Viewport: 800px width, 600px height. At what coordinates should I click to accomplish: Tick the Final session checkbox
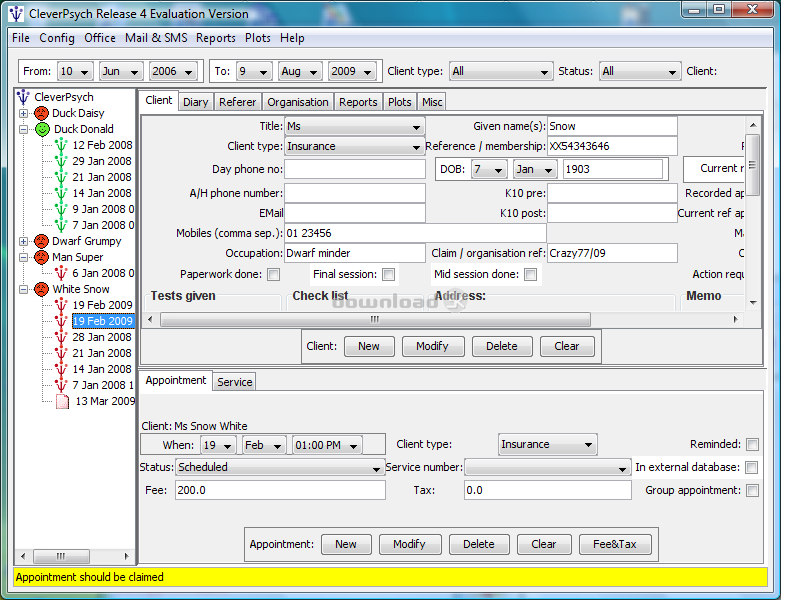[389, 274]
